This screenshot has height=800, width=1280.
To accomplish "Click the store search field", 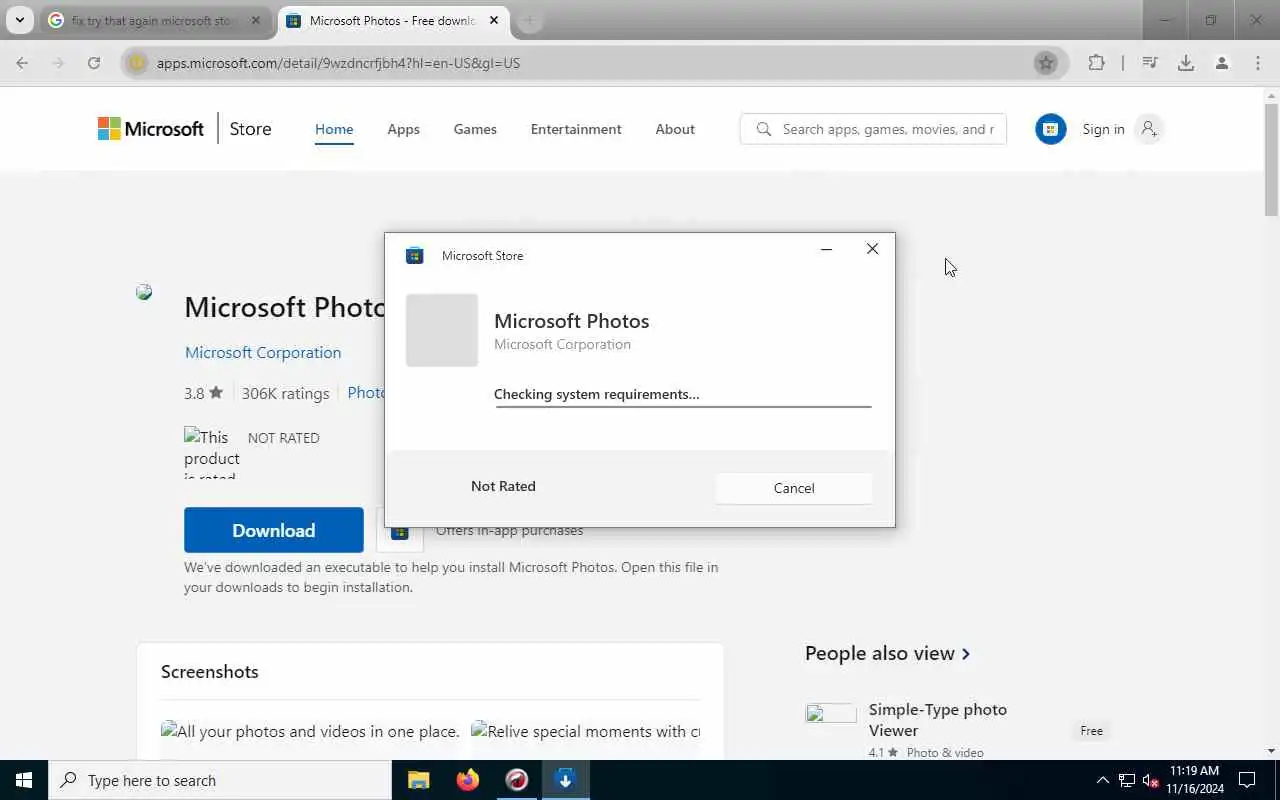I will click(x=873, y=129).
